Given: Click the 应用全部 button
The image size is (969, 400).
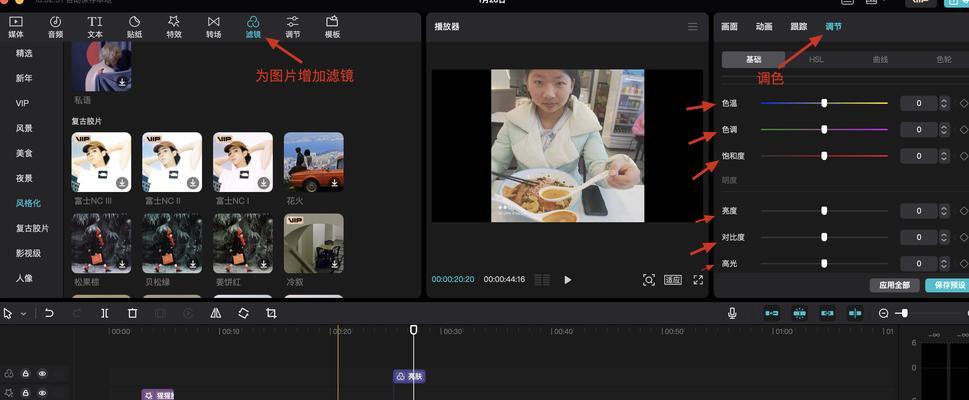Looking at the screenshot, I should 894,285.
